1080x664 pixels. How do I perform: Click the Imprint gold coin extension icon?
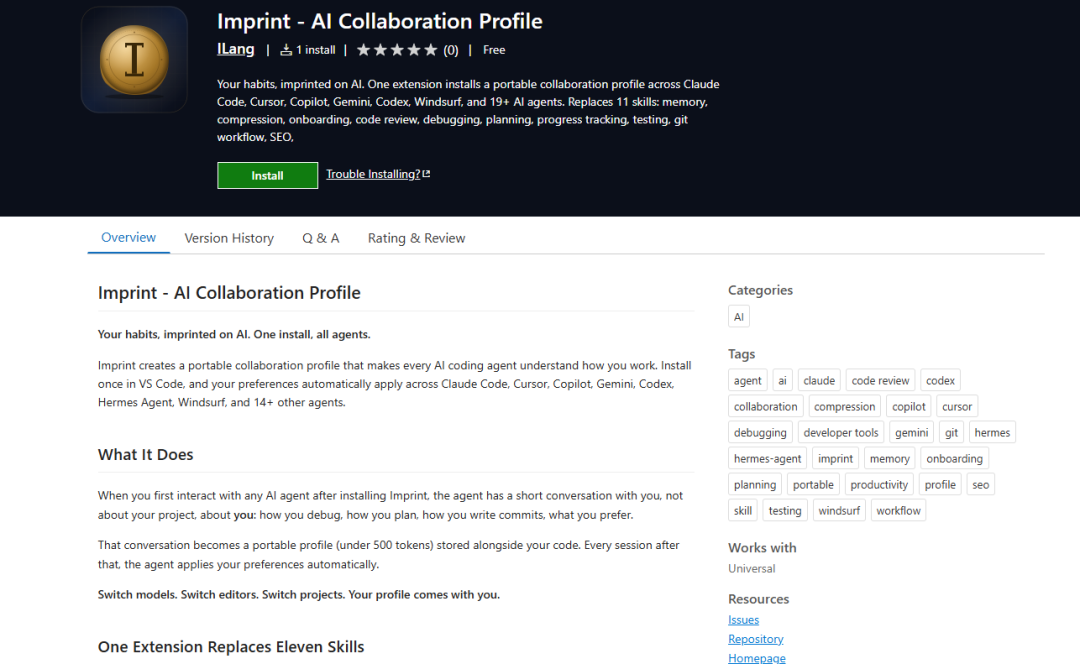pos(134,60)
